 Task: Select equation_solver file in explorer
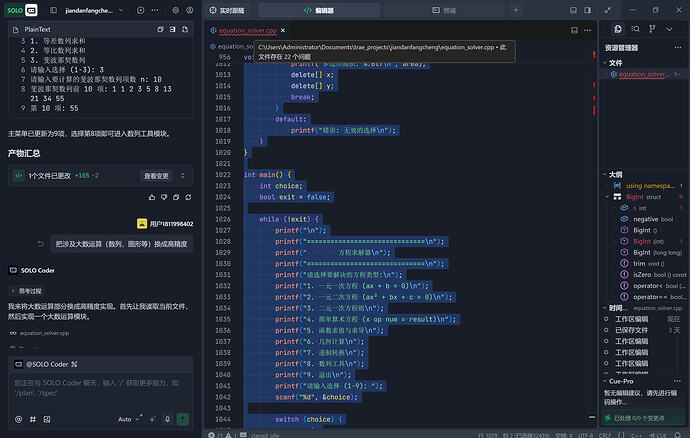642,74
